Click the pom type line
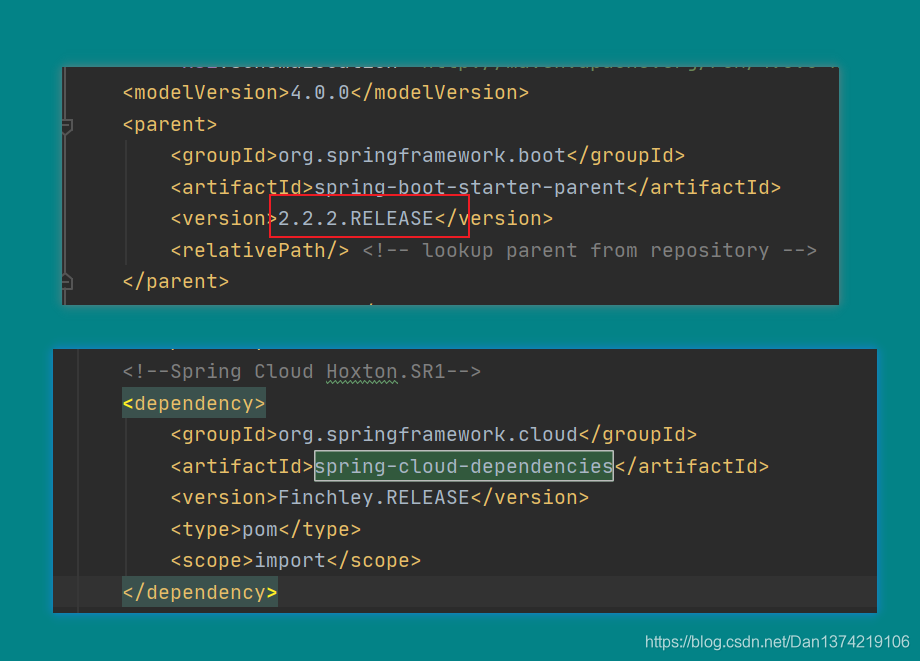The image size is (920, 661). tap(266, 530)
